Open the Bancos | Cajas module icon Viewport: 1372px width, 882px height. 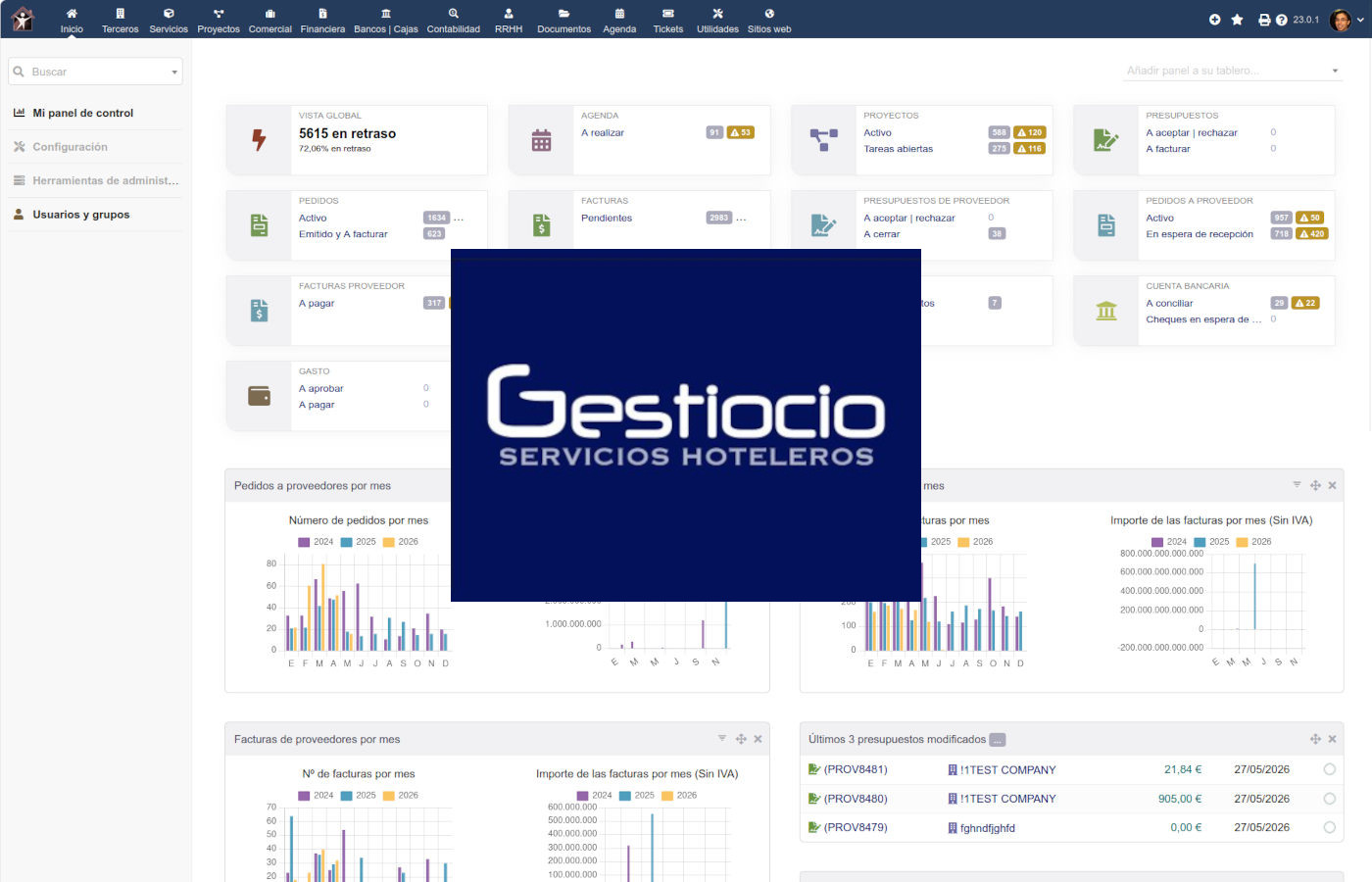click(386, 14)
